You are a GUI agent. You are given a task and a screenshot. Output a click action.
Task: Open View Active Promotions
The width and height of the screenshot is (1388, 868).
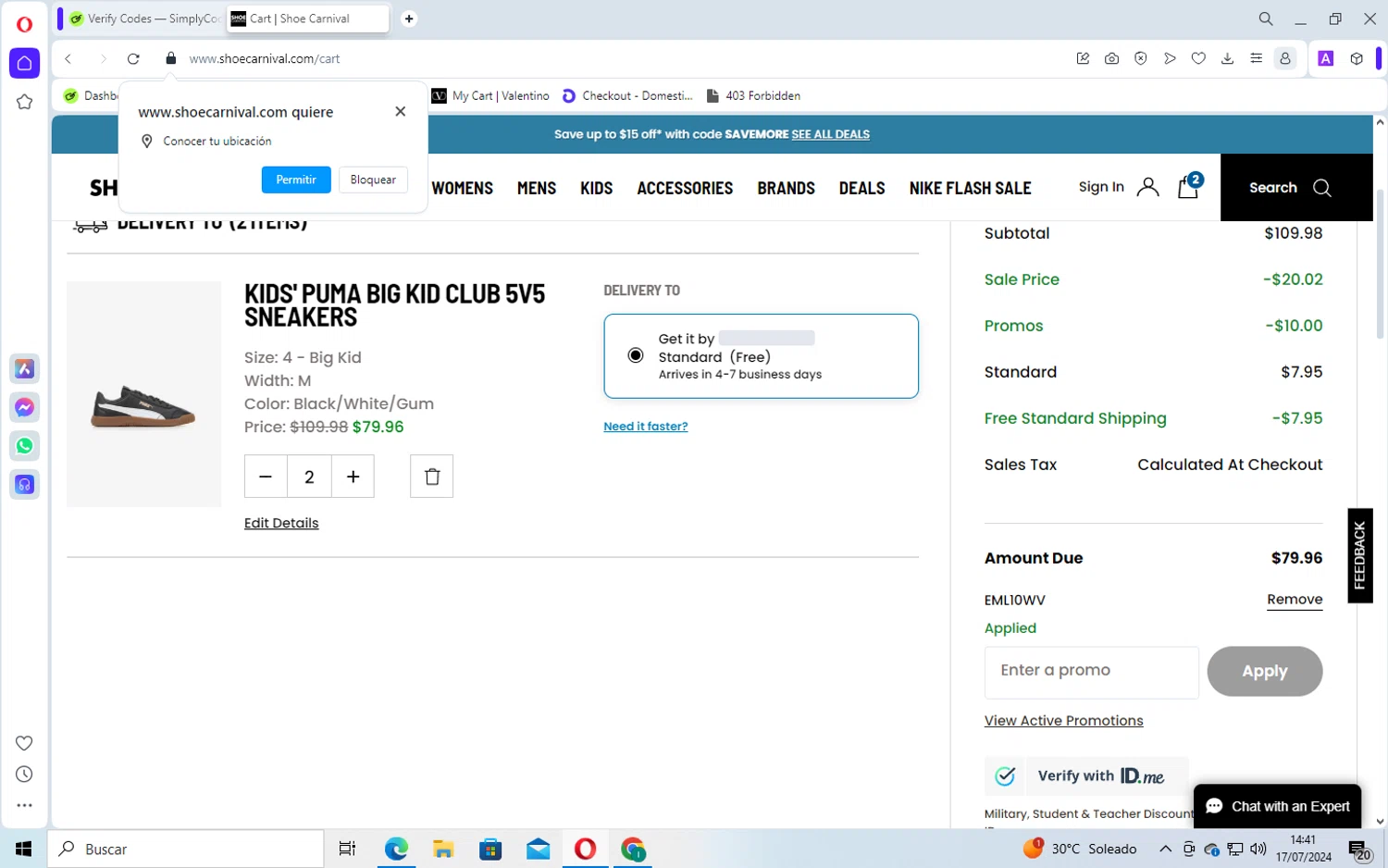click(1064, 721)
